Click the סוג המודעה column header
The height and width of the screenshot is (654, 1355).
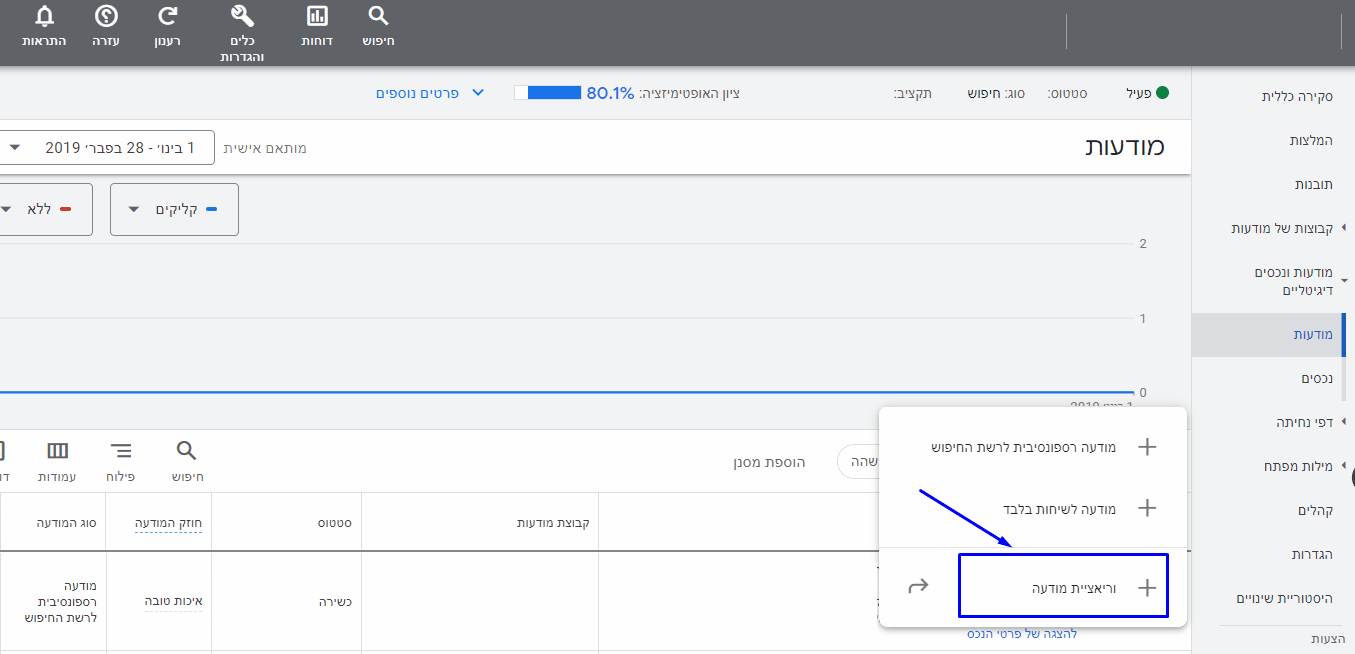[x=66, y=522]
